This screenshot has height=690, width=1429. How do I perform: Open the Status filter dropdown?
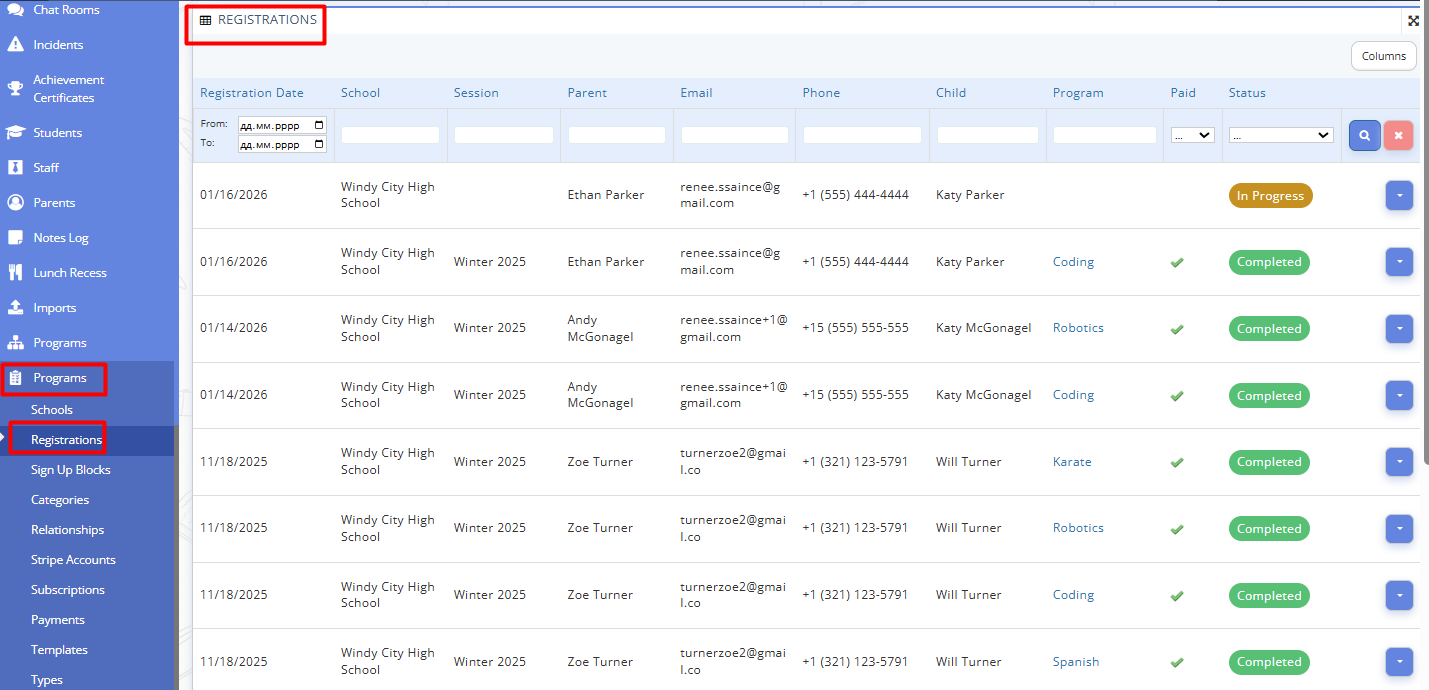tap(1280, 135)
